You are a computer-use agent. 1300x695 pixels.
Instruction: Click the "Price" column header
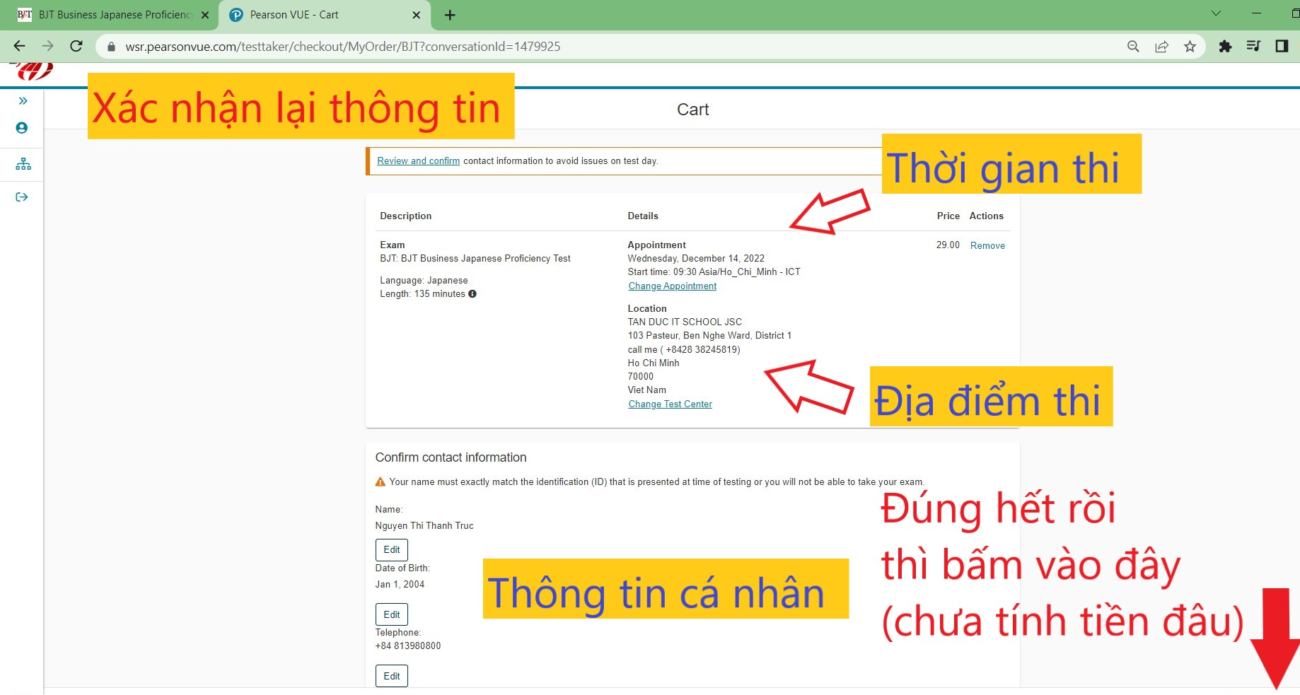[x=948, y=216]
